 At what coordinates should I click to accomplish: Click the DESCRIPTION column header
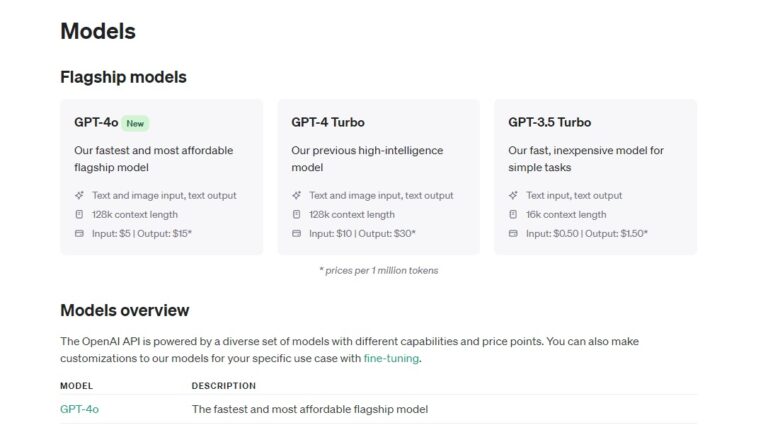pos(223,385)
